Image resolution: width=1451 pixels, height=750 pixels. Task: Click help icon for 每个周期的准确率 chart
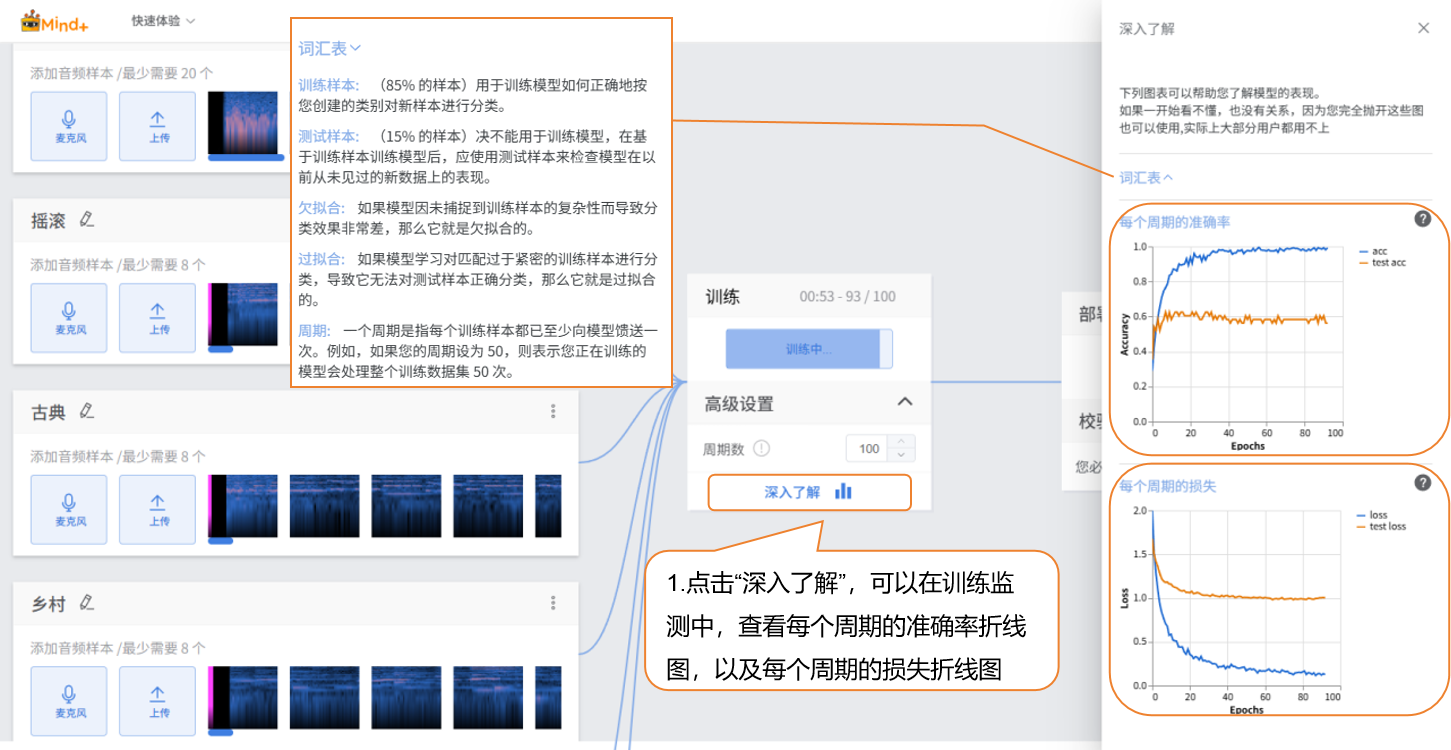1422,219
